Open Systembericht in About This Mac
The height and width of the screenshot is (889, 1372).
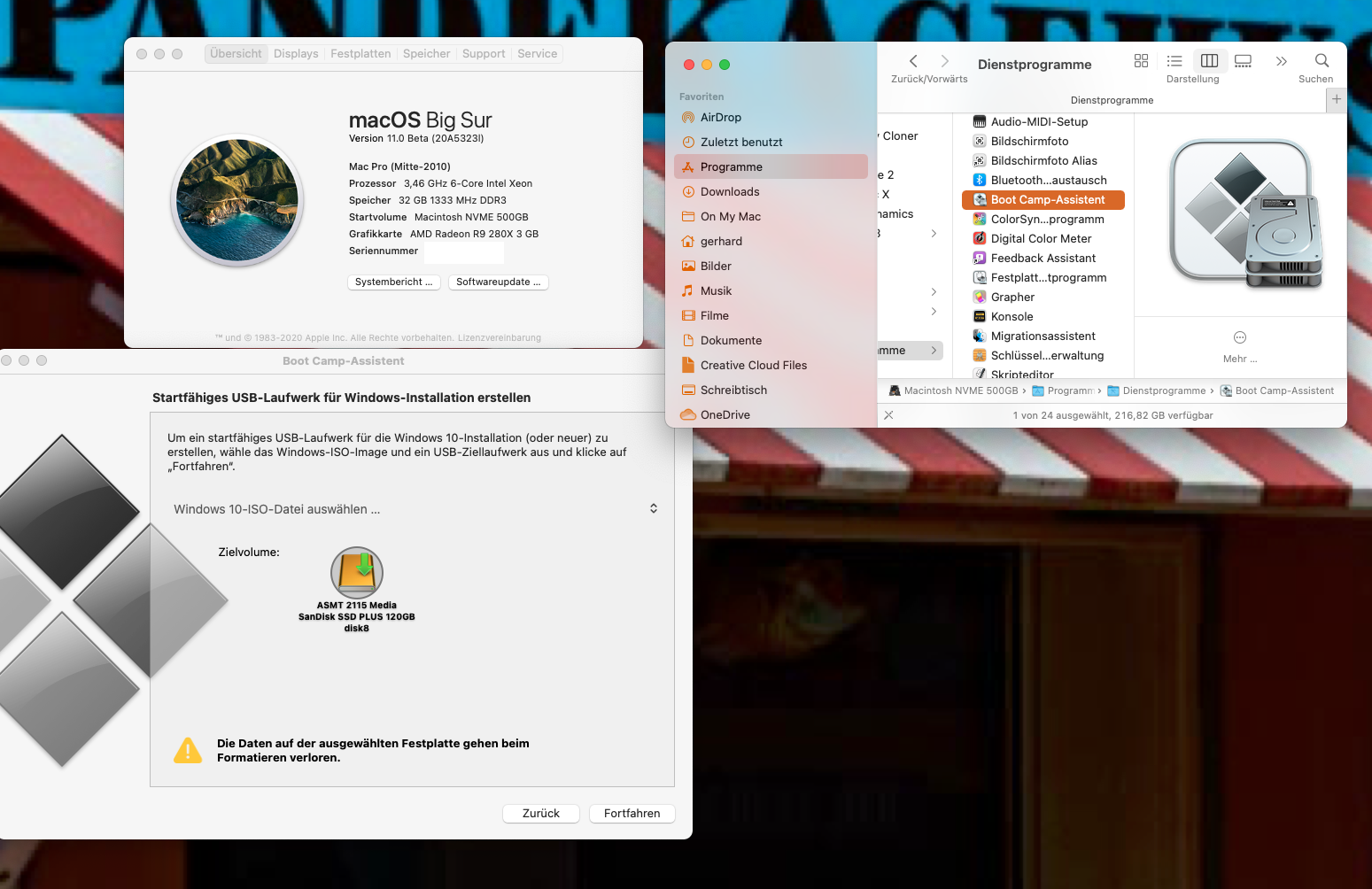pyautogui.click(x=394, y=282)
